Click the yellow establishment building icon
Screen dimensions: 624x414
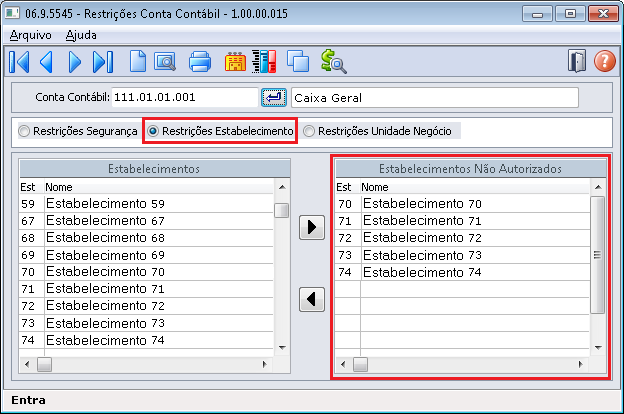pos(235,62)
